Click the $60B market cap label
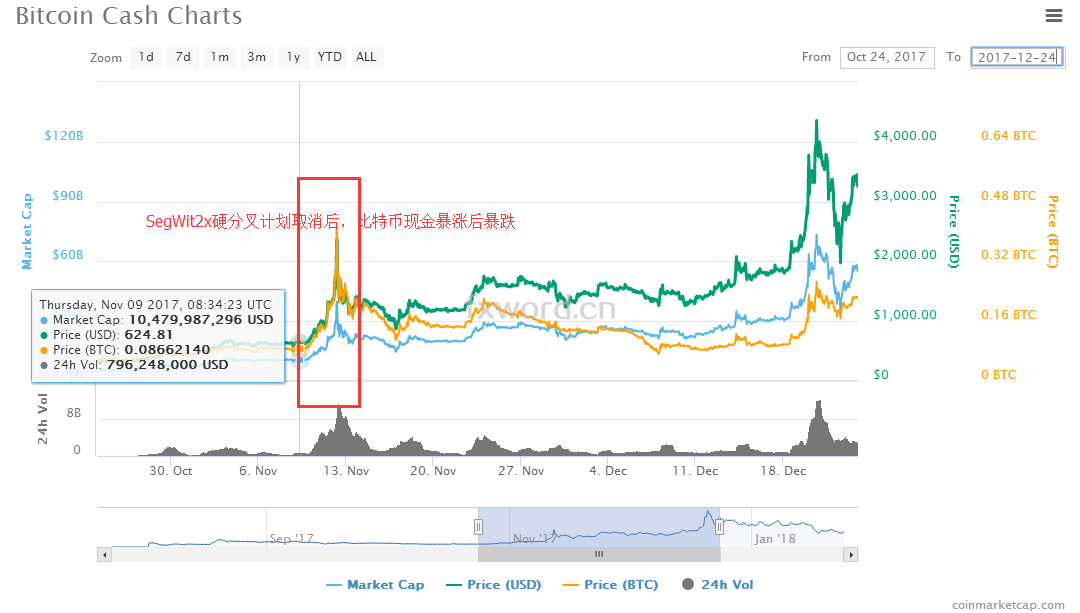Image resolution: width=1080 pixels, height=613 pixels. click(68, 255)
